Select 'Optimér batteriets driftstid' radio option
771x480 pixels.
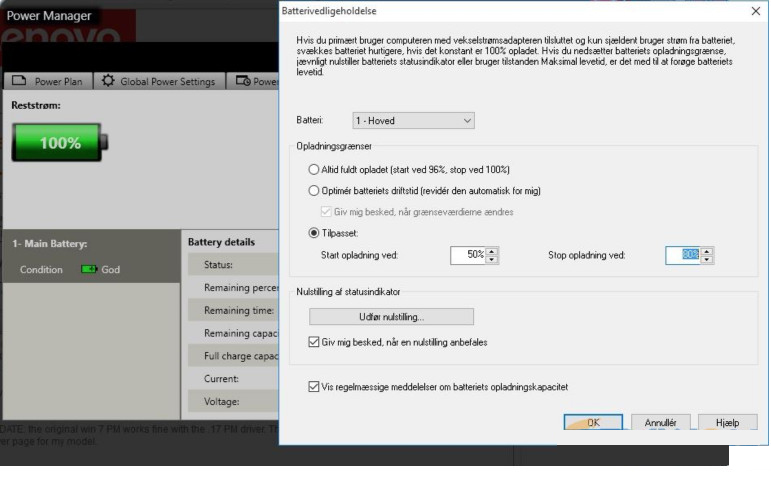pos(315,190)
